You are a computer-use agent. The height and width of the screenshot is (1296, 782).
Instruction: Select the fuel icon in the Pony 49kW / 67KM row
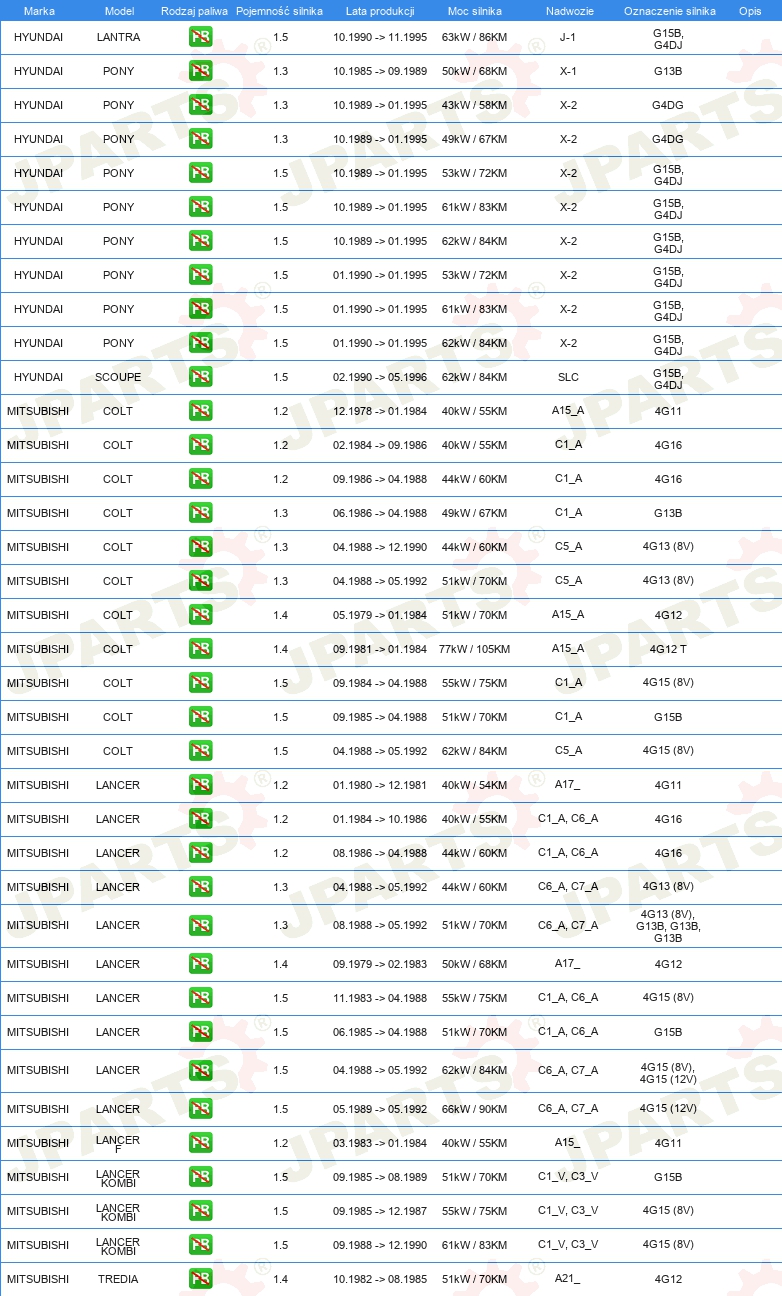point(200,140)
